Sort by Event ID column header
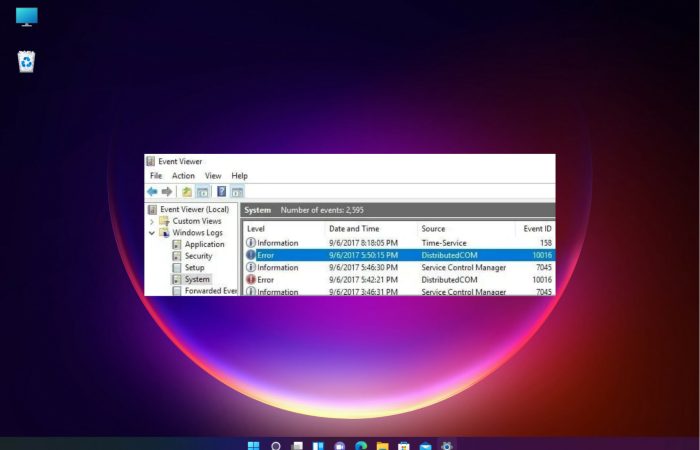Screen dimensions: 700x450 538,229
